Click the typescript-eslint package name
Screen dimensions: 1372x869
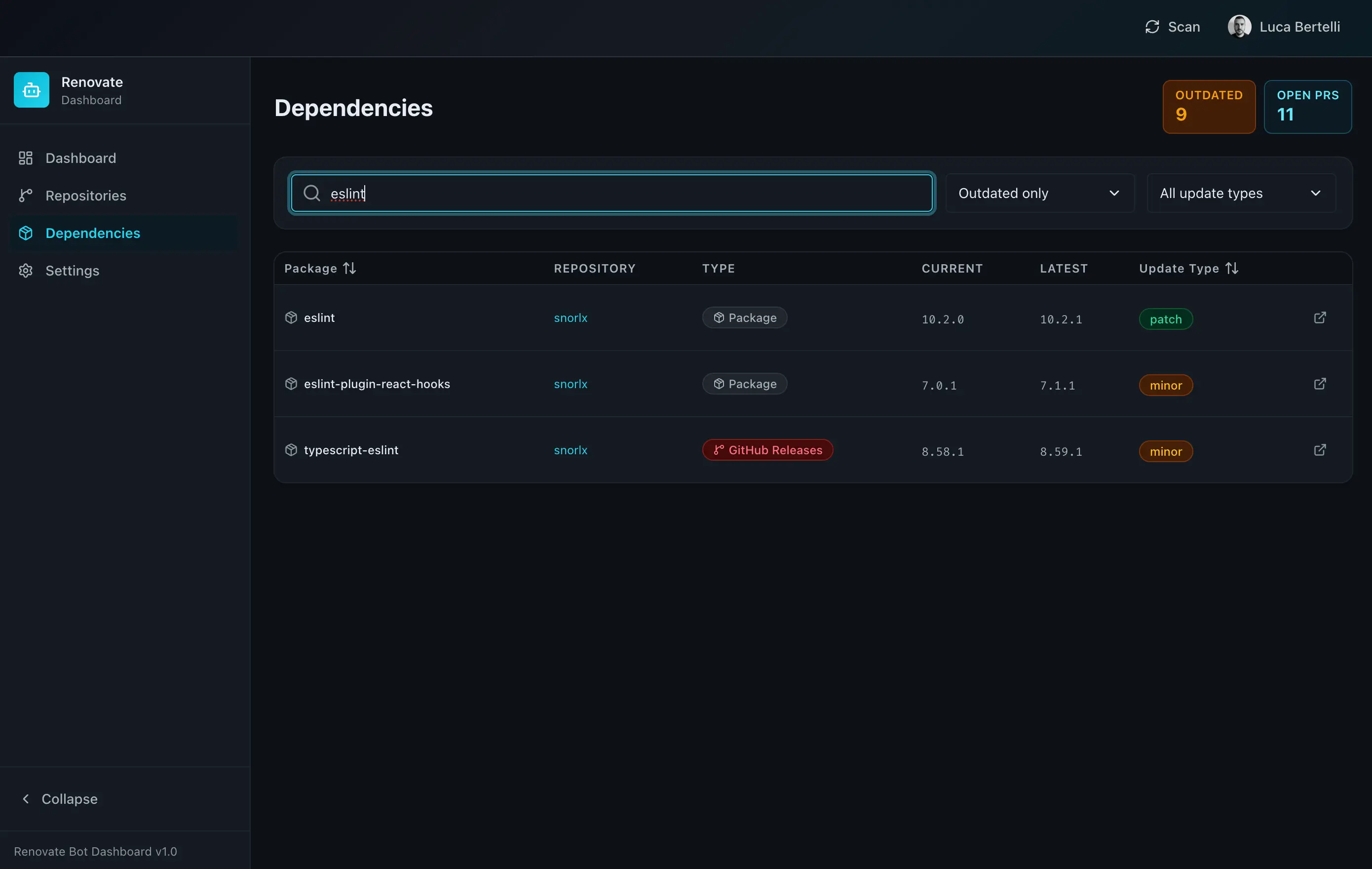click(x=351, y=450)
